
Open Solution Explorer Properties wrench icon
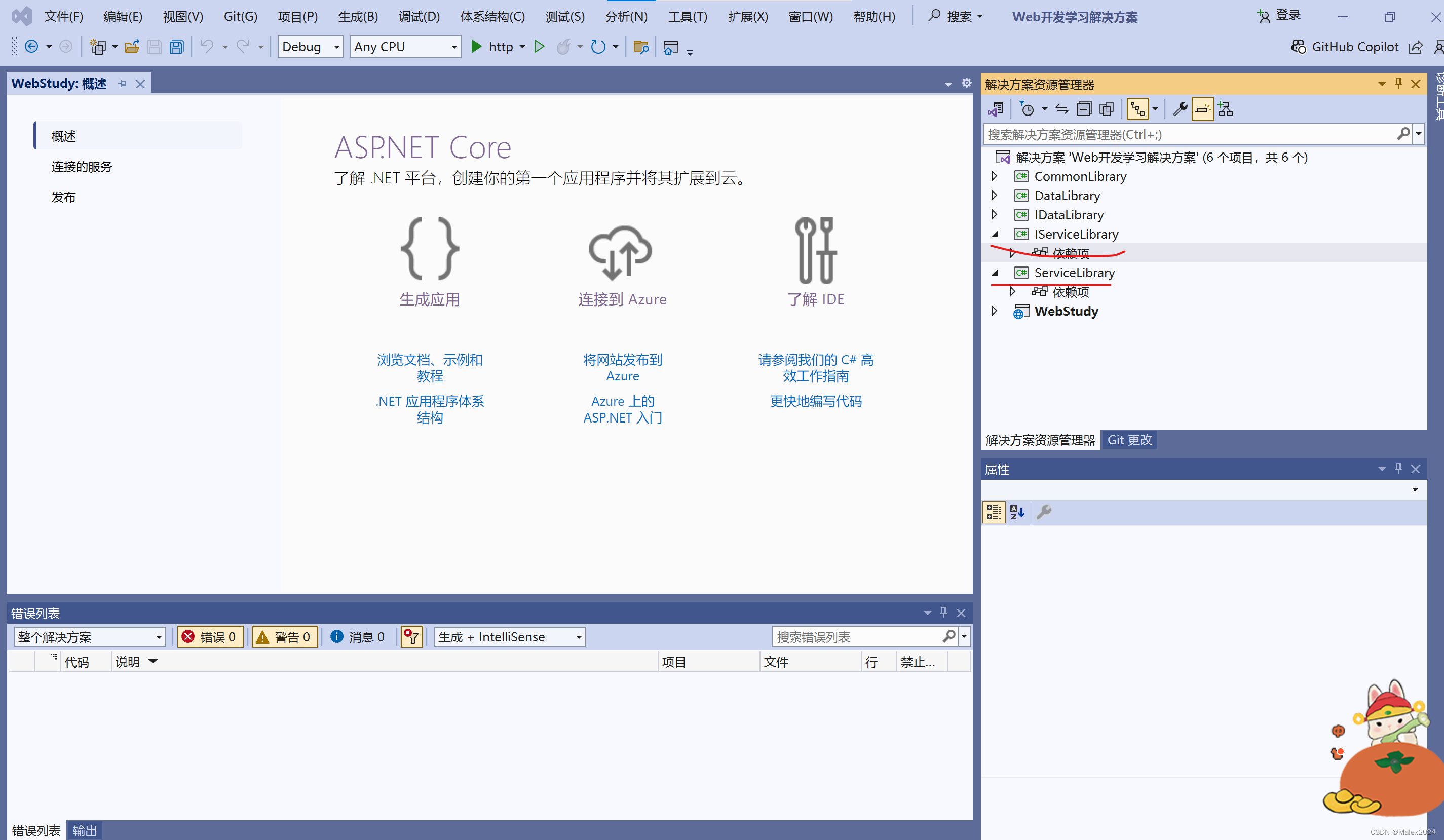[x=1180, y=109]
